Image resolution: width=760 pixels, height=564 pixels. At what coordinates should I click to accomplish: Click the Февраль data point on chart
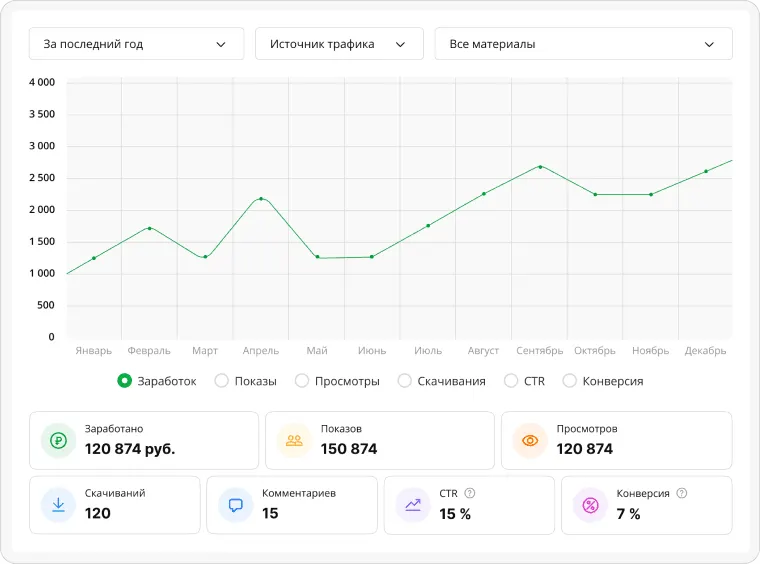coord(149,228)
